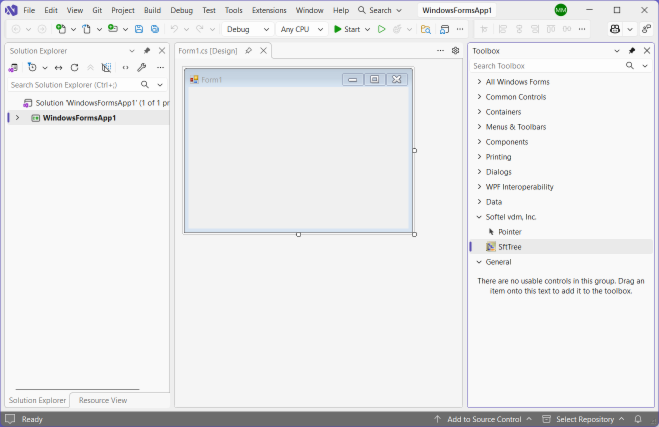Click the notifications bell in status bar
659x427 pixels.
point(638,419)
